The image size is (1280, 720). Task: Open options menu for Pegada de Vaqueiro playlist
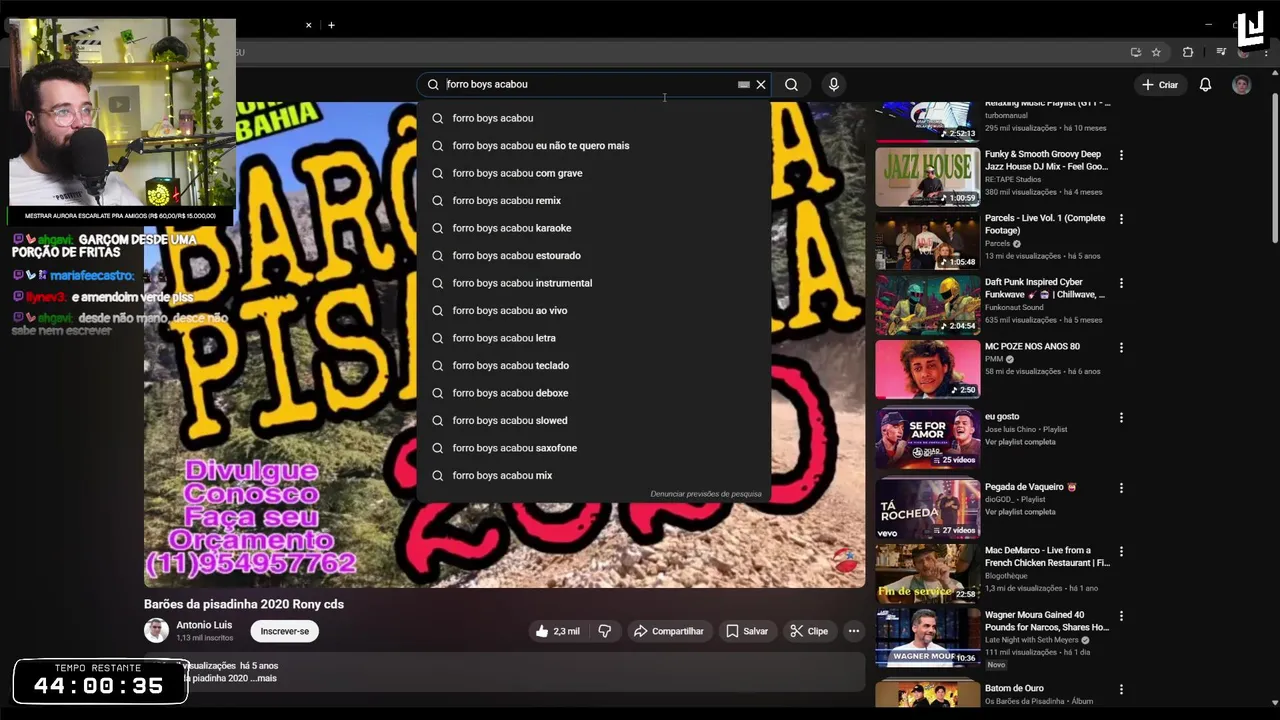1121,488
